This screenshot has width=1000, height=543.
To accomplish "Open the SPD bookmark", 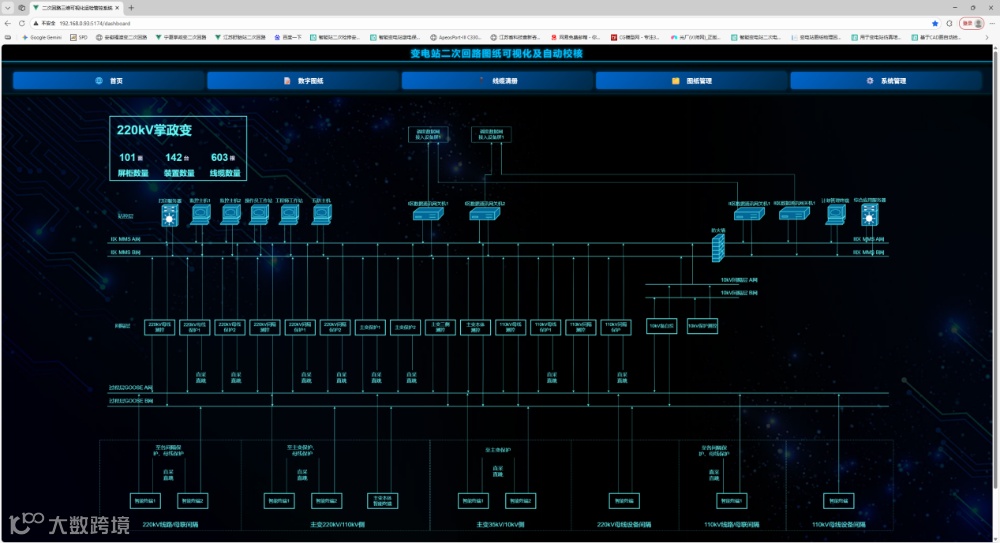I will pyautogui.click(x=79, y=38).
